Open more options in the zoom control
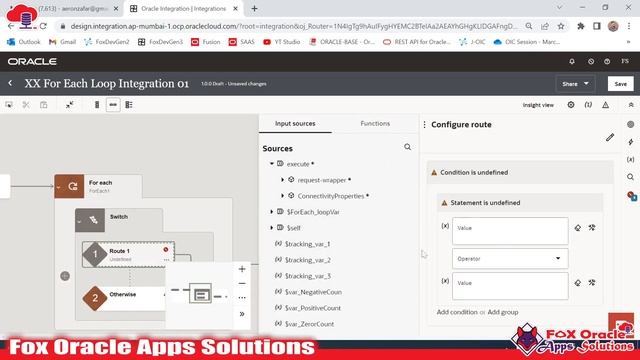Viewport: 640px width, 360px height. click(x=242, y=298)
